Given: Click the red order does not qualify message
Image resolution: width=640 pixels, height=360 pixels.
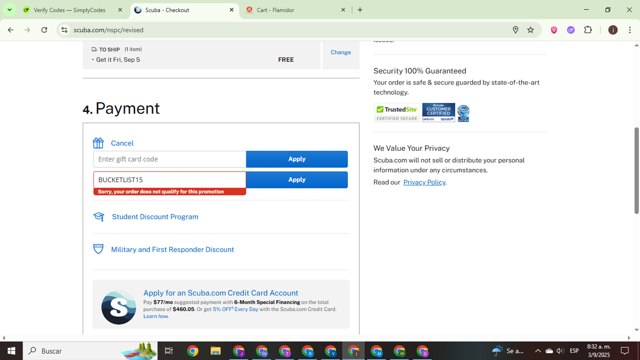Looking at the screenshot, I should click(169, 191).
